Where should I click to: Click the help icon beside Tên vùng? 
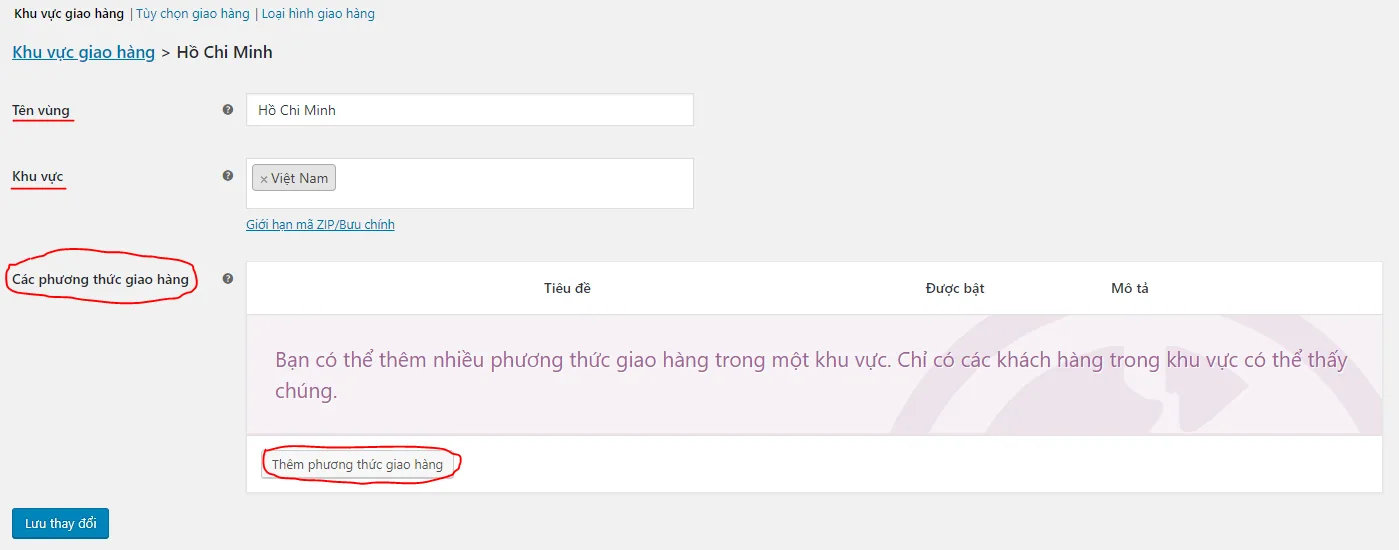point(228,110)
